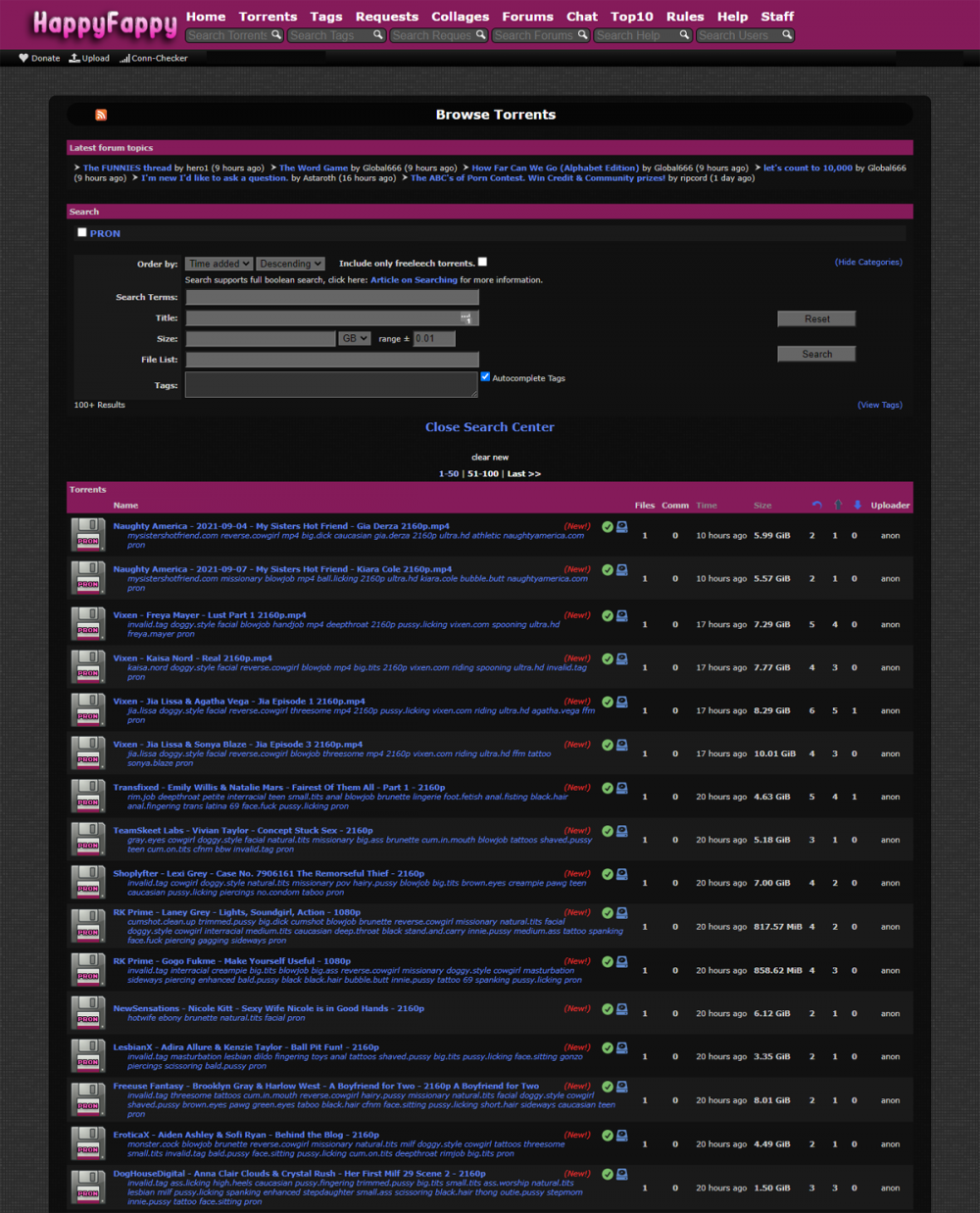Image resolution: width=980 pixels, height=1213 pixels.
Task: Go to the Forums menu item
Action: pos(527,17)
